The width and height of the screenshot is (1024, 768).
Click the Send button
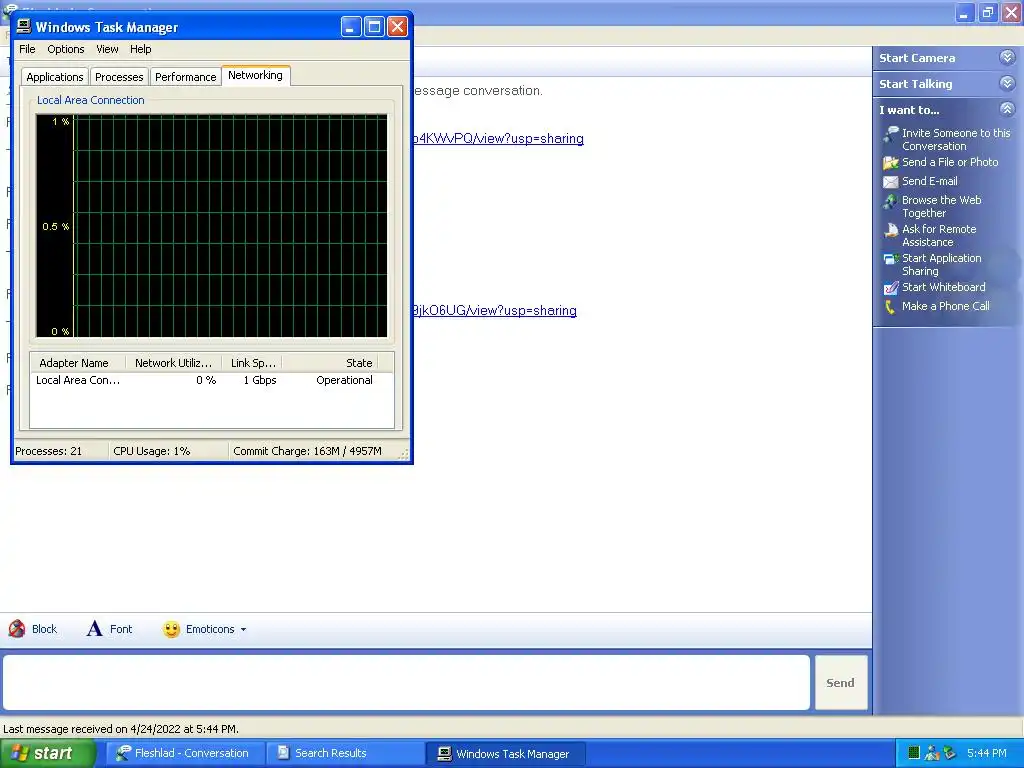[840, 682]
